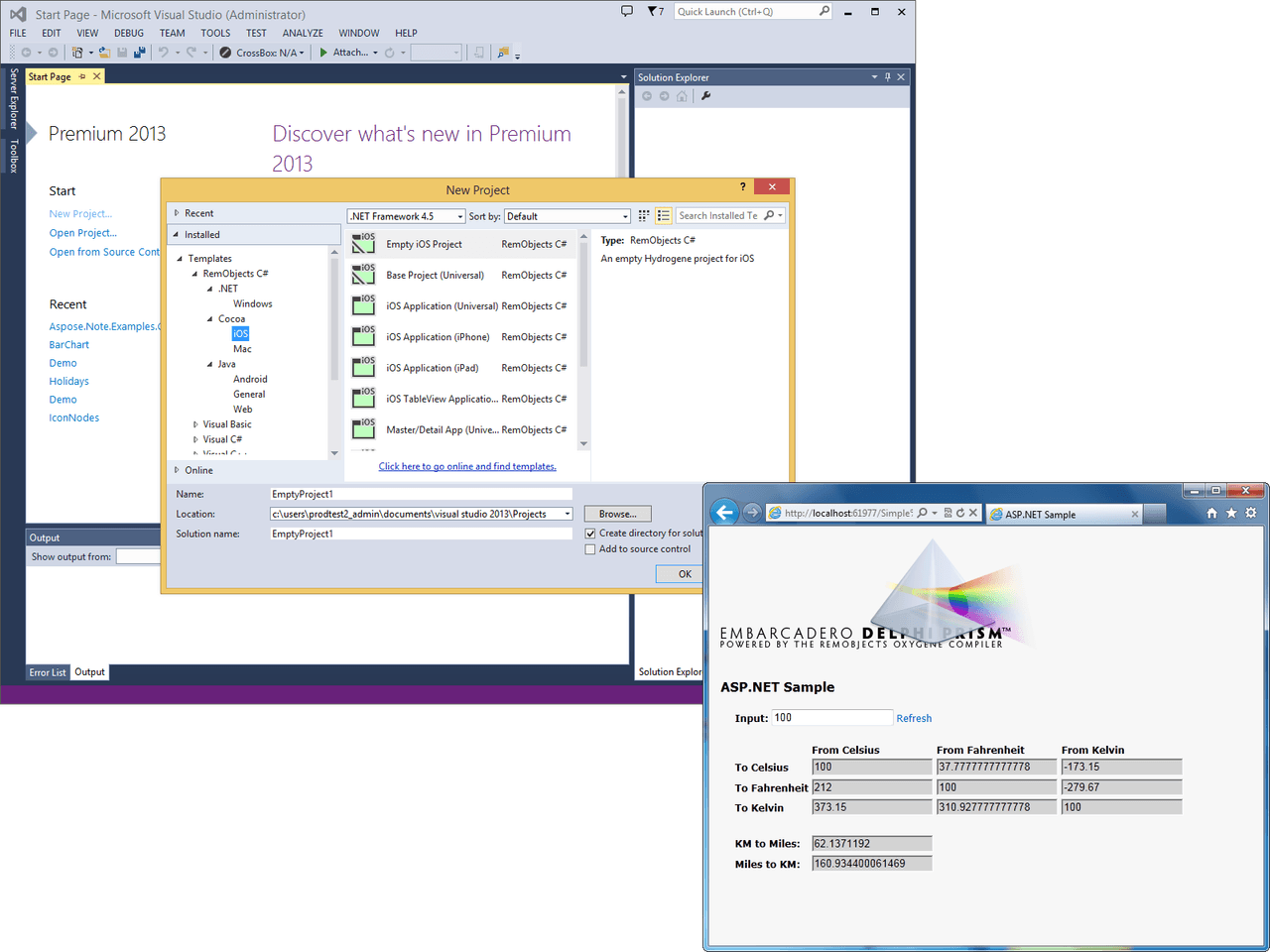
Task: Select the Android node in templates tree
Action: coord(250,379)
